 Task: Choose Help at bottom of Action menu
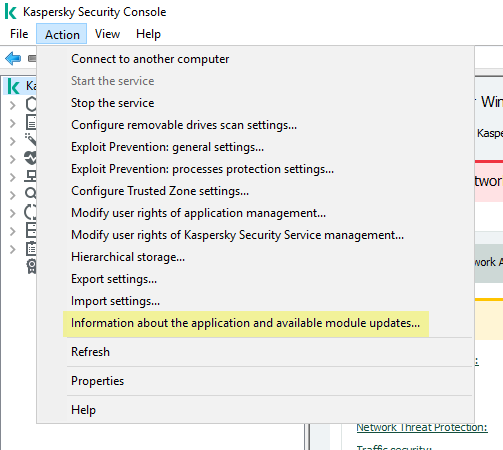(x=255, y=410)
